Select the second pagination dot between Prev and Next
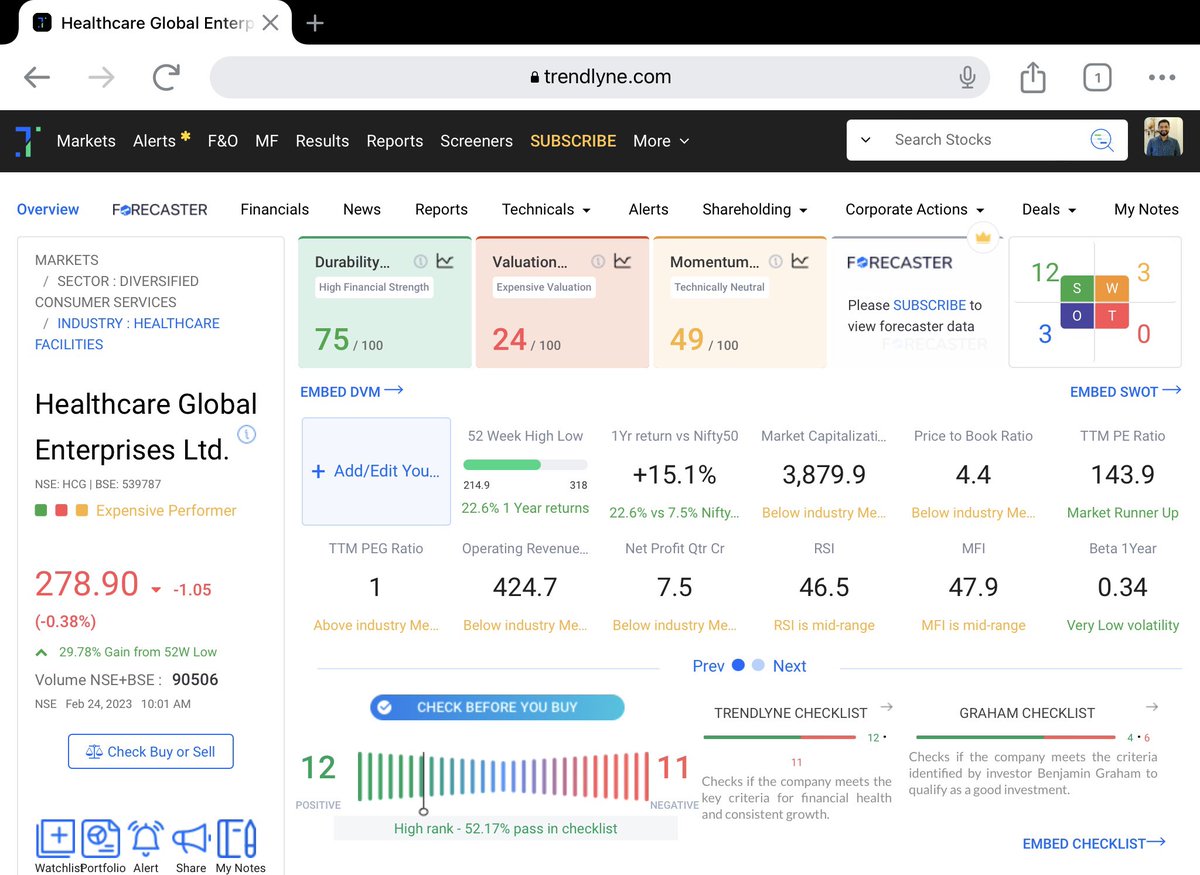 pyautogui.click(x=758, y=665)
